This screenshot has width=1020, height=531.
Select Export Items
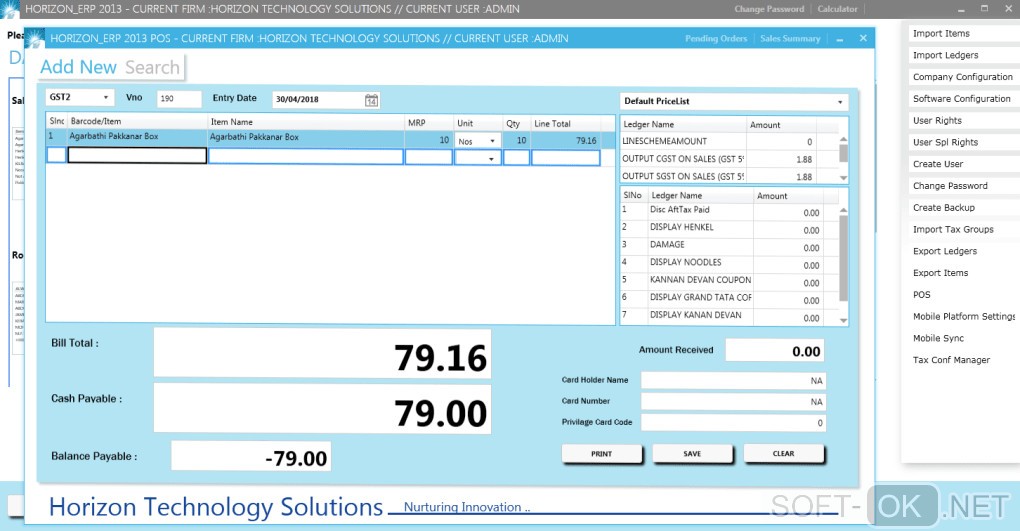tap(941, 273)
